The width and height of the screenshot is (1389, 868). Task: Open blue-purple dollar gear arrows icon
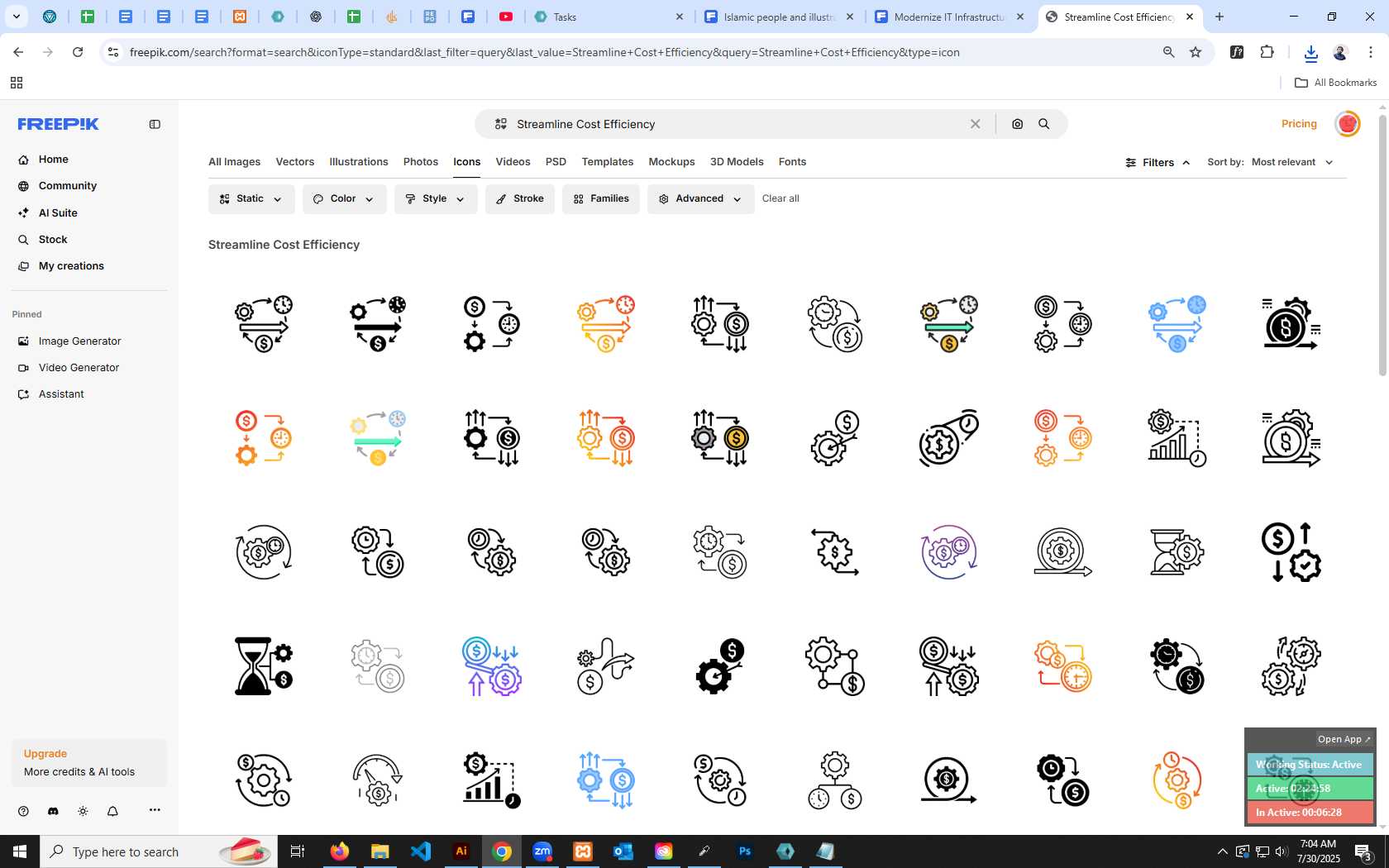pos(492,665)
